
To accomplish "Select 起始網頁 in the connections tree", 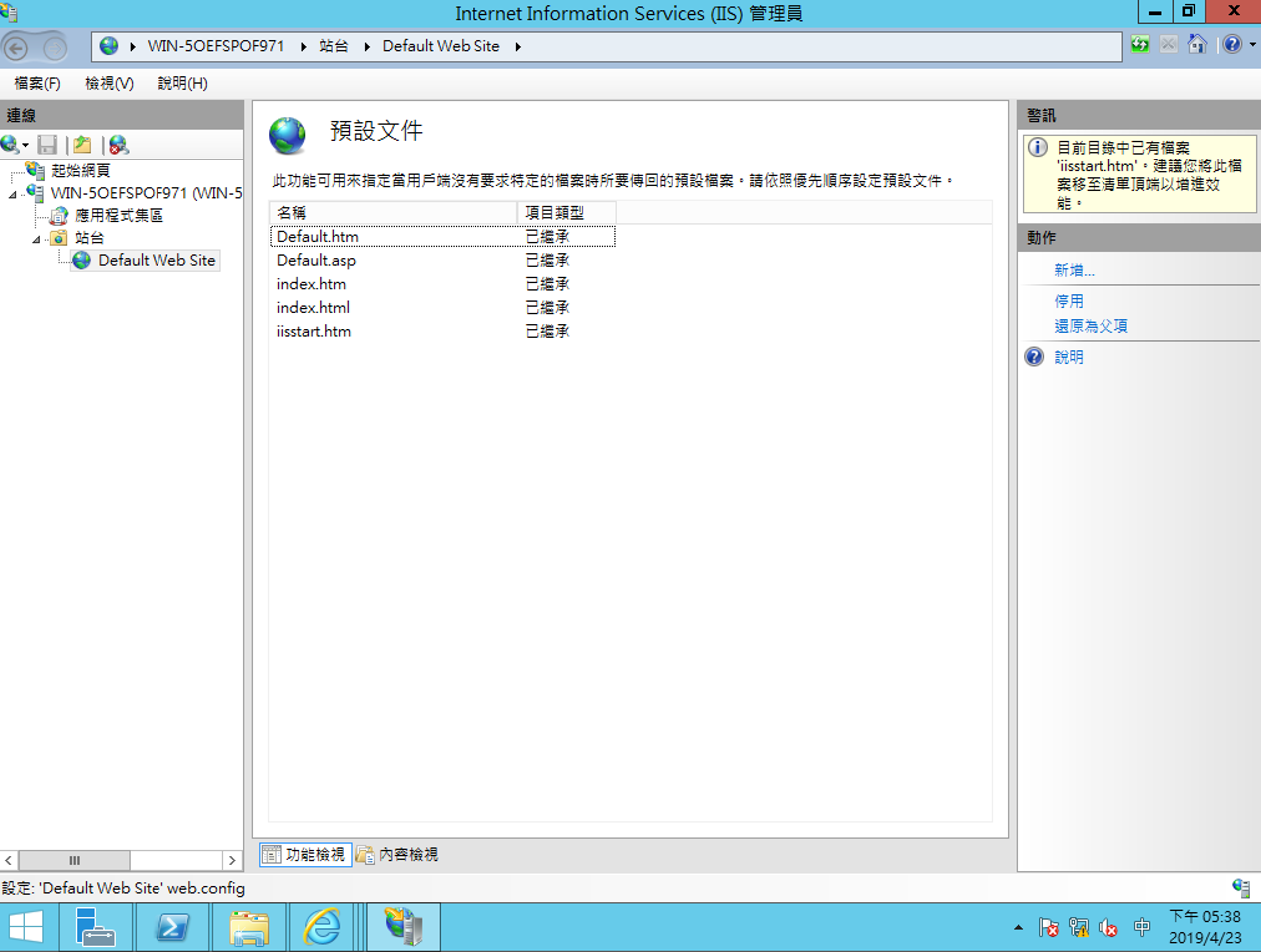I will [x=81, y=170].
